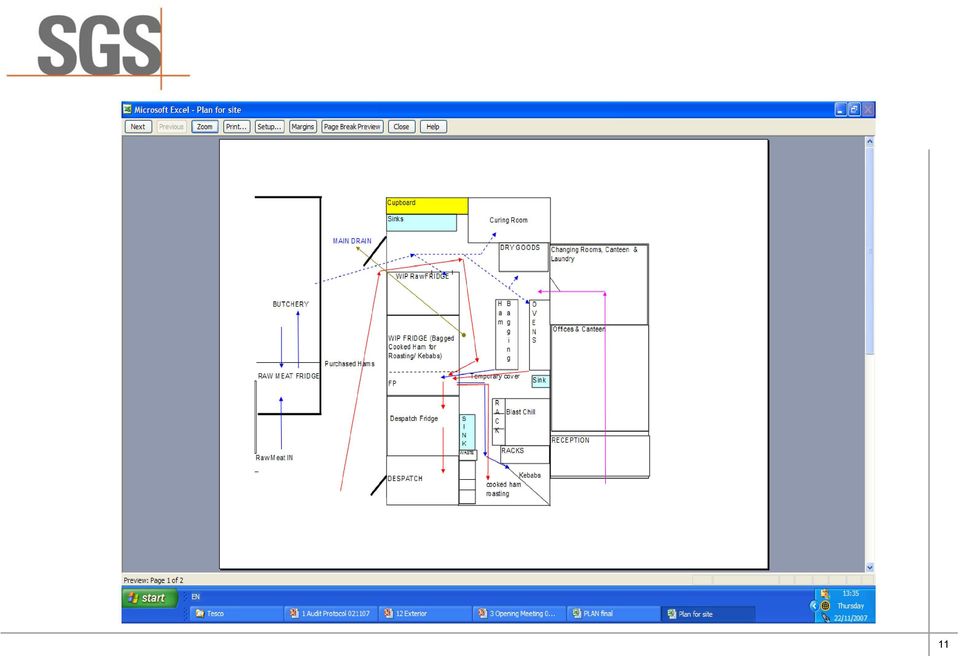
Task: Click the Kebabs label
Action: point(530,475)
